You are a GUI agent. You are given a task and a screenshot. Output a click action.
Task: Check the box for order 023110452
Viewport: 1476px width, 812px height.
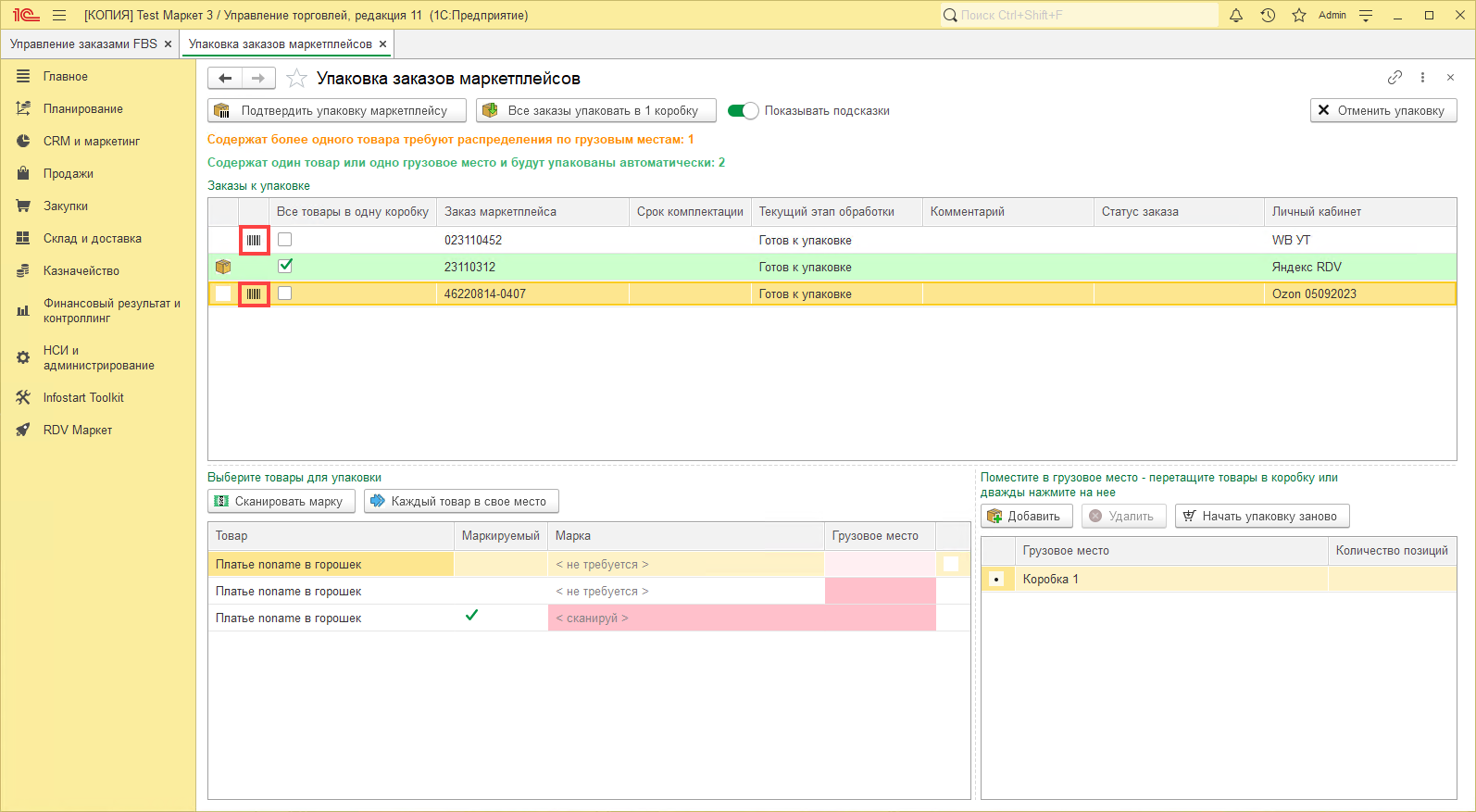coord(285,240)
